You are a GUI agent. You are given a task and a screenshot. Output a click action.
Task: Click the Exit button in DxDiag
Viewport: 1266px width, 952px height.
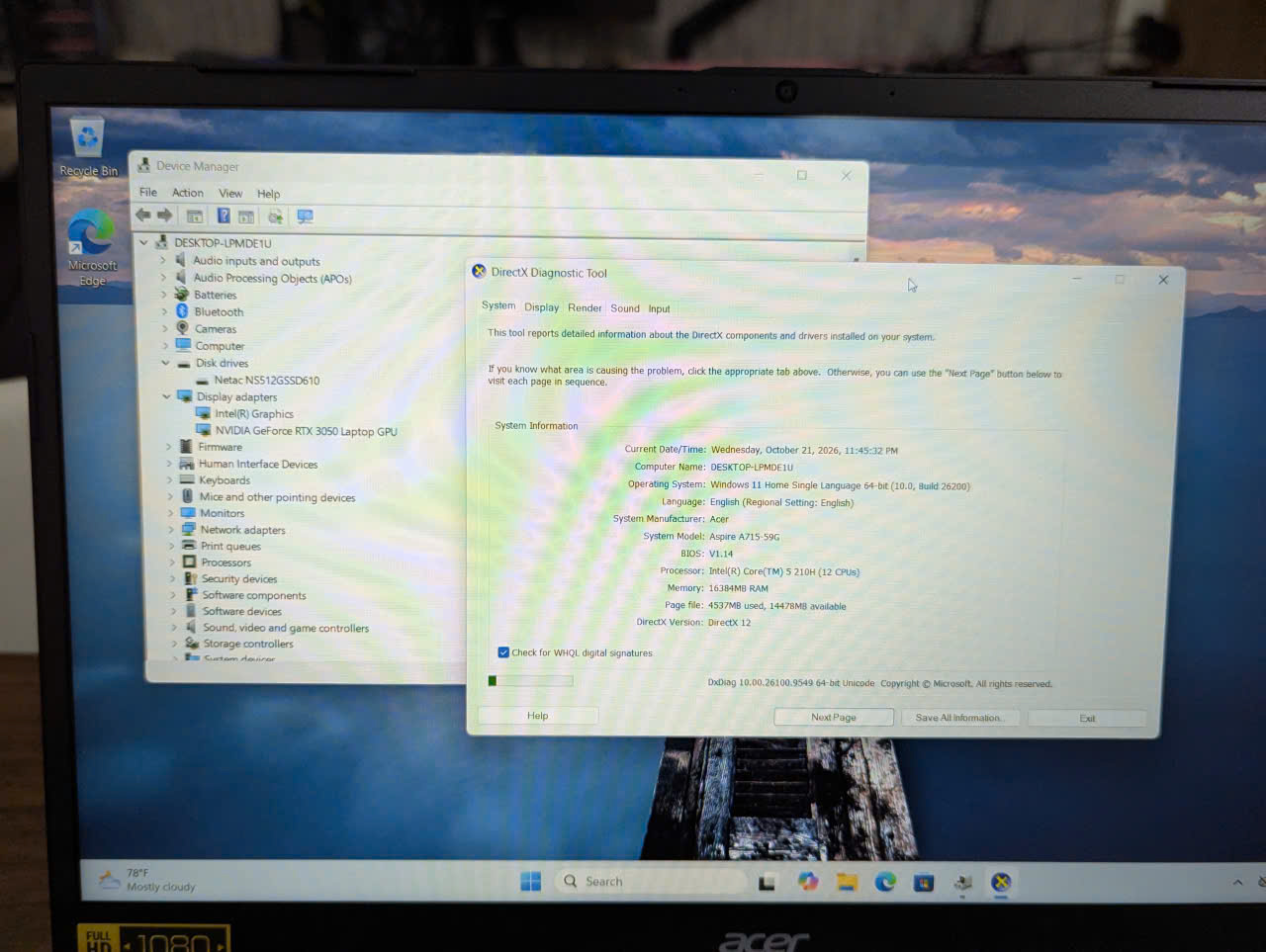(1087, 719)
